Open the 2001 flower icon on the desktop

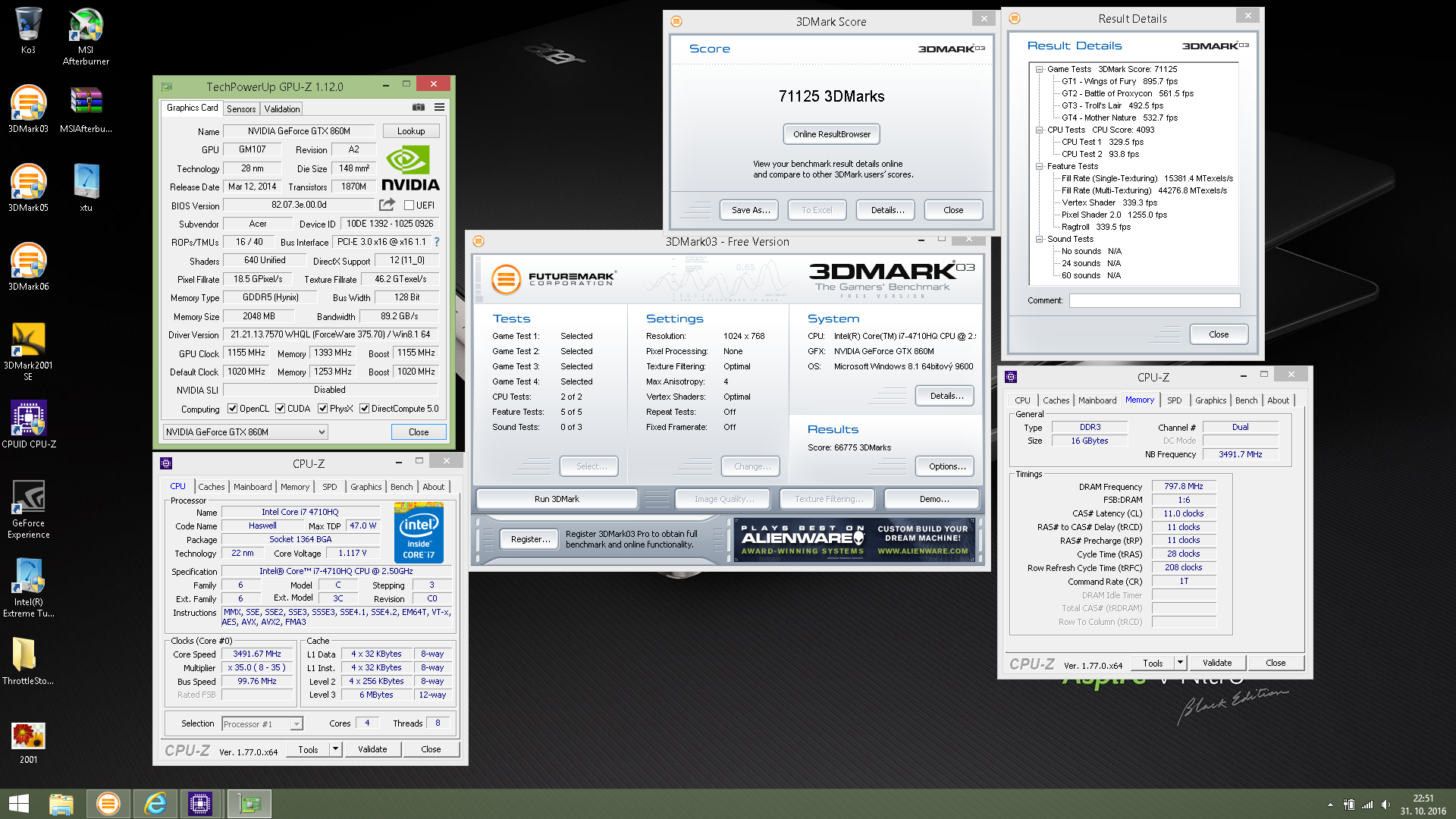coord(28,742)
